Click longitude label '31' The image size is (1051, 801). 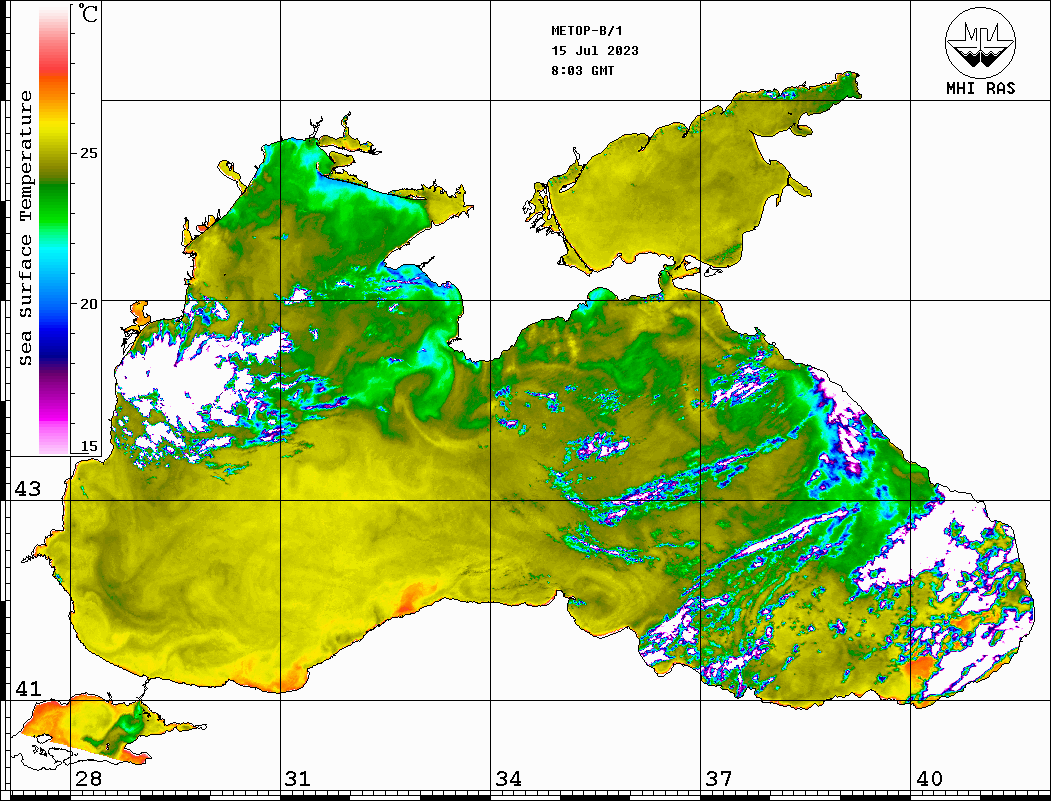(x=298, y=778)
